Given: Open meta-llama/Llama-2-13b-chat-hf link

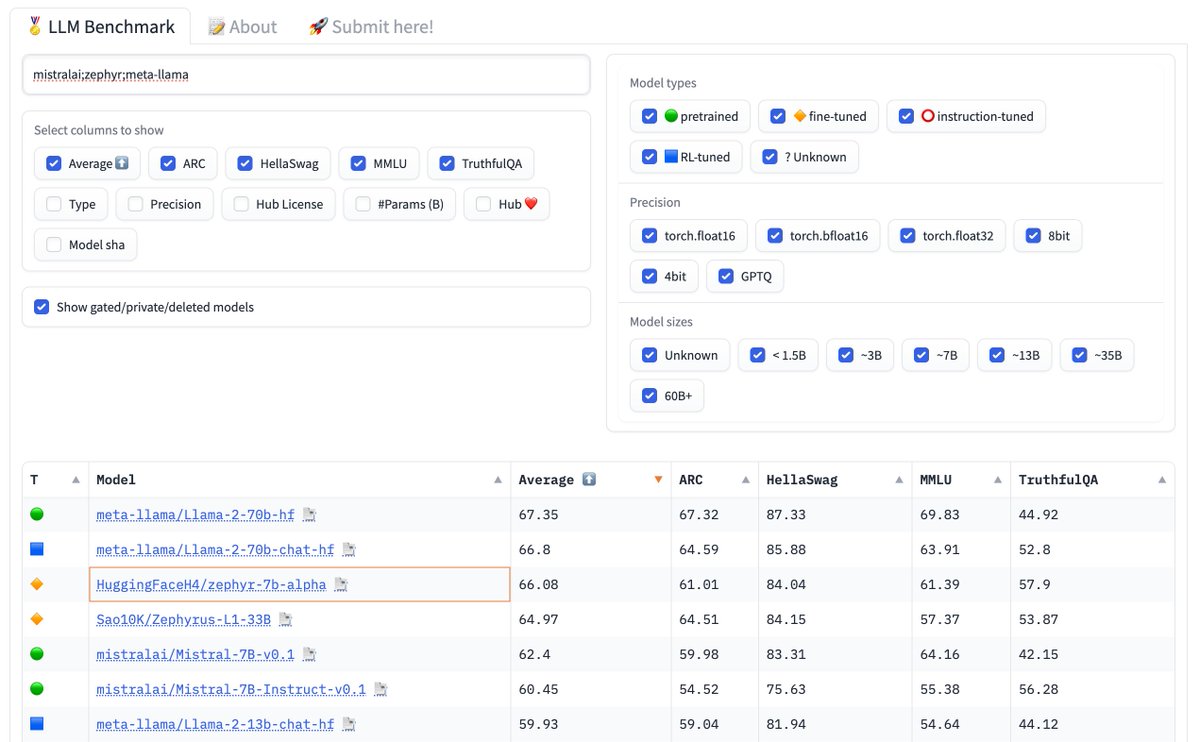Looking at the screenshot, I should click(215, 724).
